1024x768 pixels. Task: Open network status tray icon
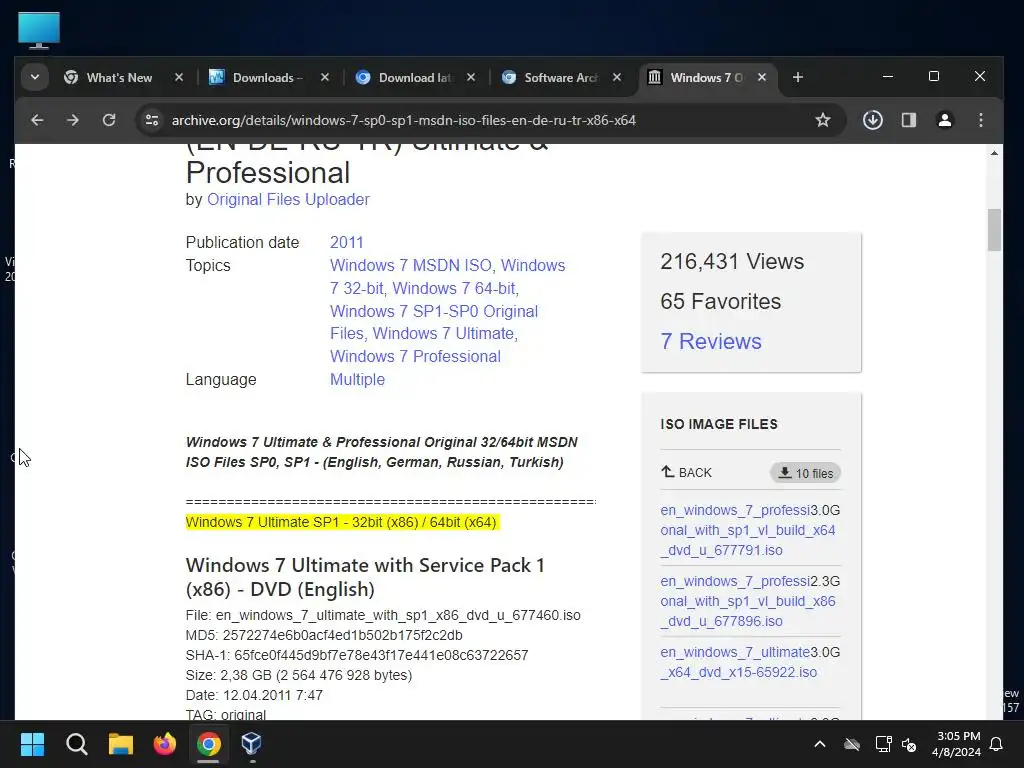(x=883, y=744)
